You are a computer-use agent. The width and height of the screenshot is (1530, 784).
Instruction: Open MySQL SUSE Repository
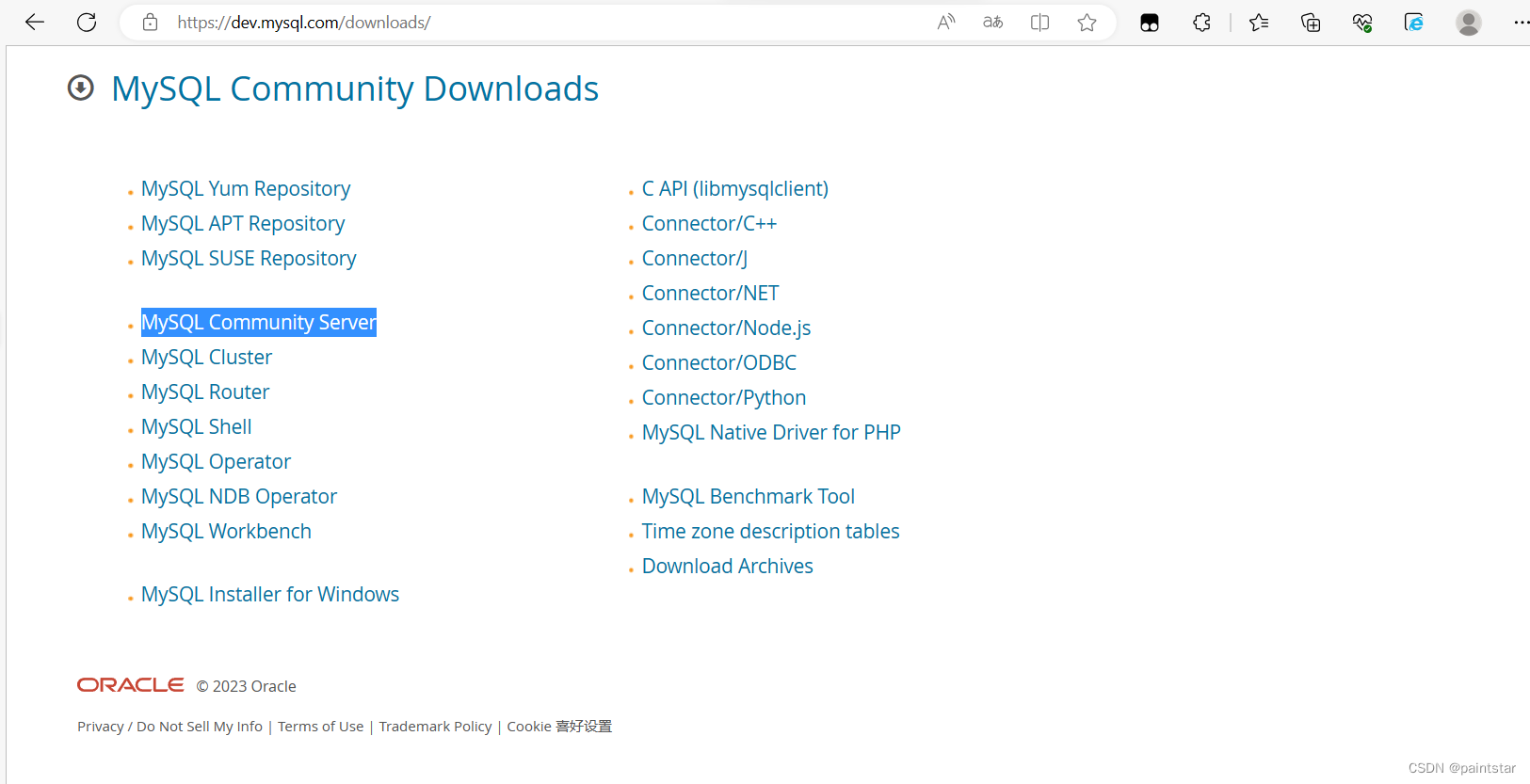pos(249,258)
